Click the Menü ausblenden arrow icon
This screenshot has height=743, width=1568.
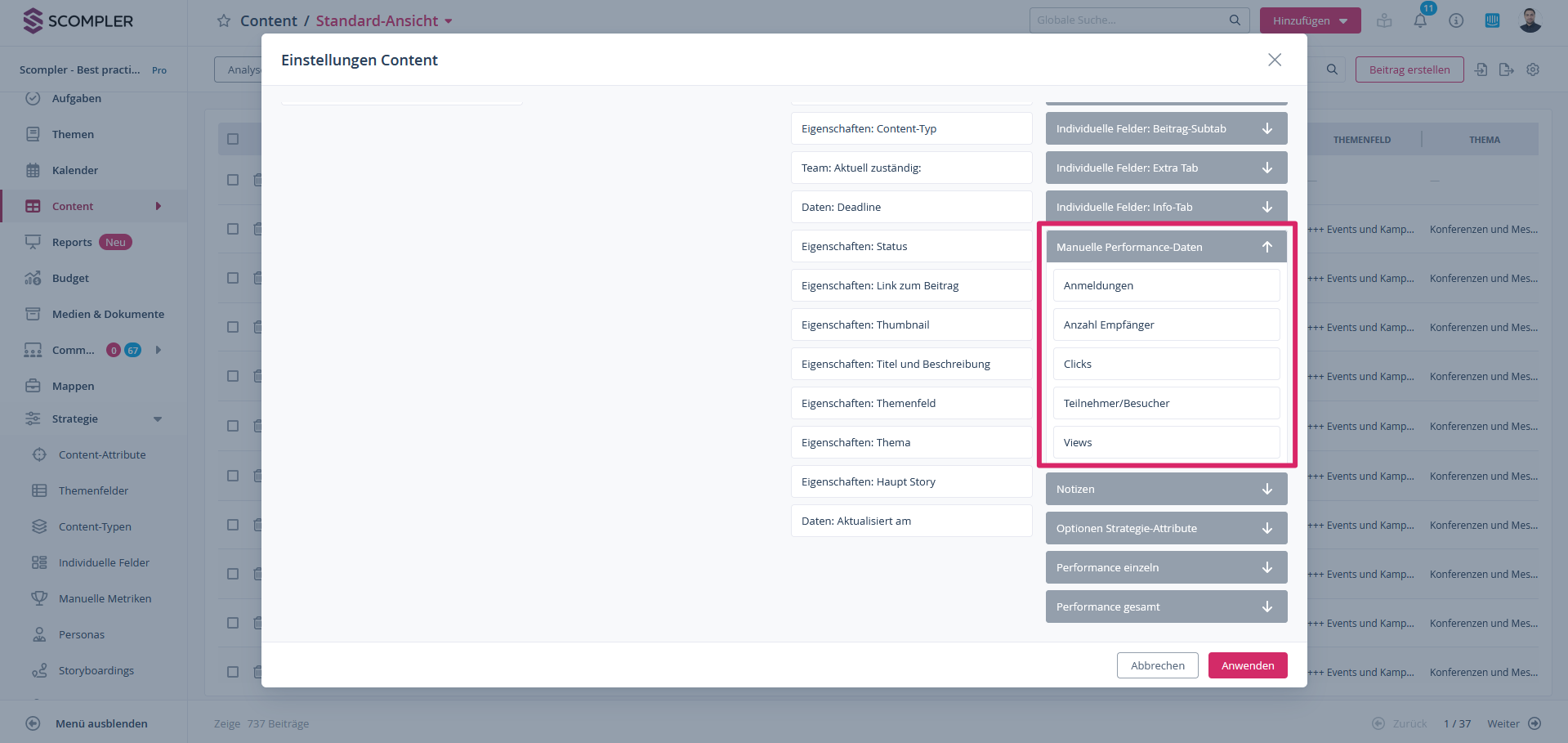[x=33, y=723]
